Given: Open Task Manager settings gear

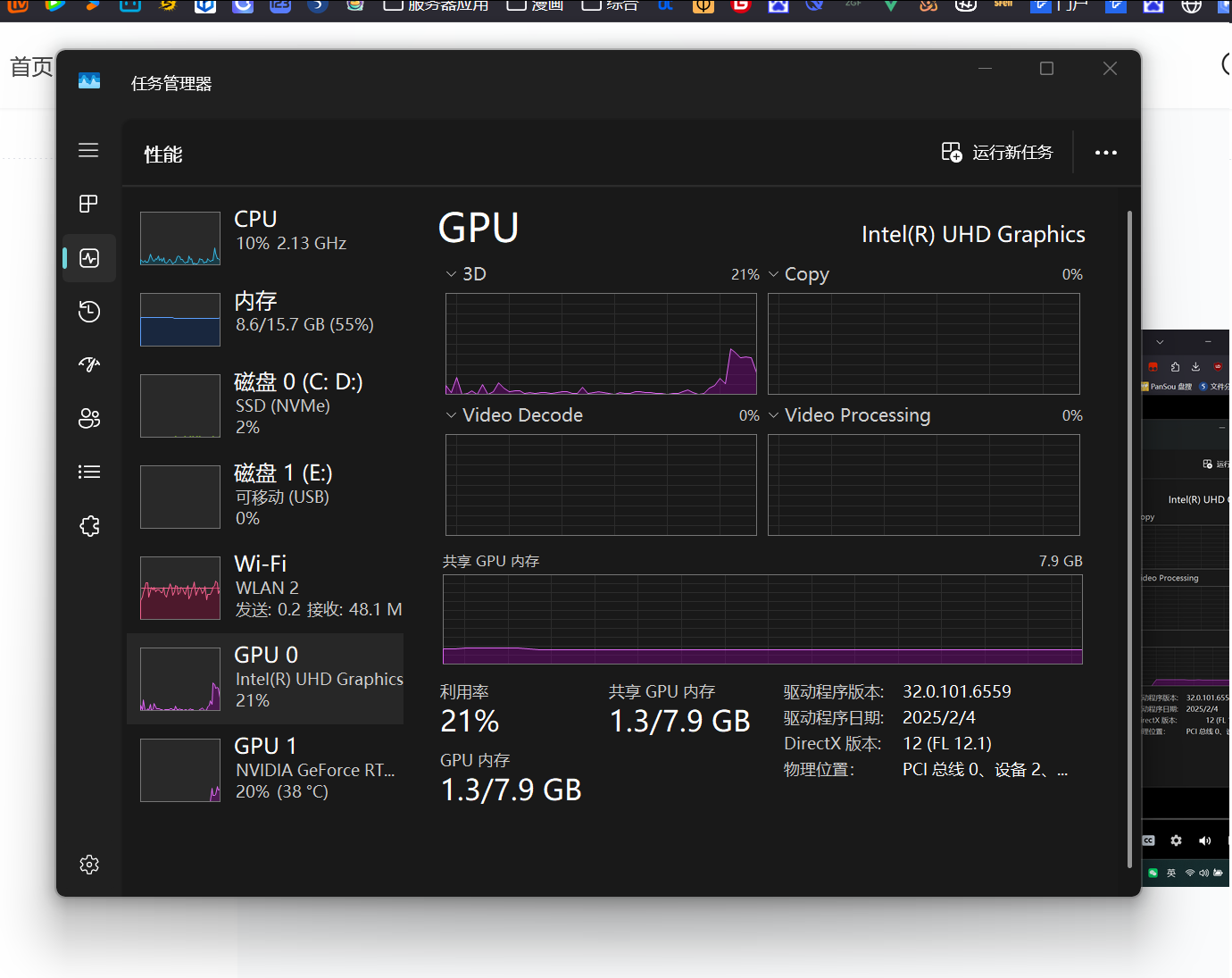Looking at the screenshot, I should (x=89, y=865).
